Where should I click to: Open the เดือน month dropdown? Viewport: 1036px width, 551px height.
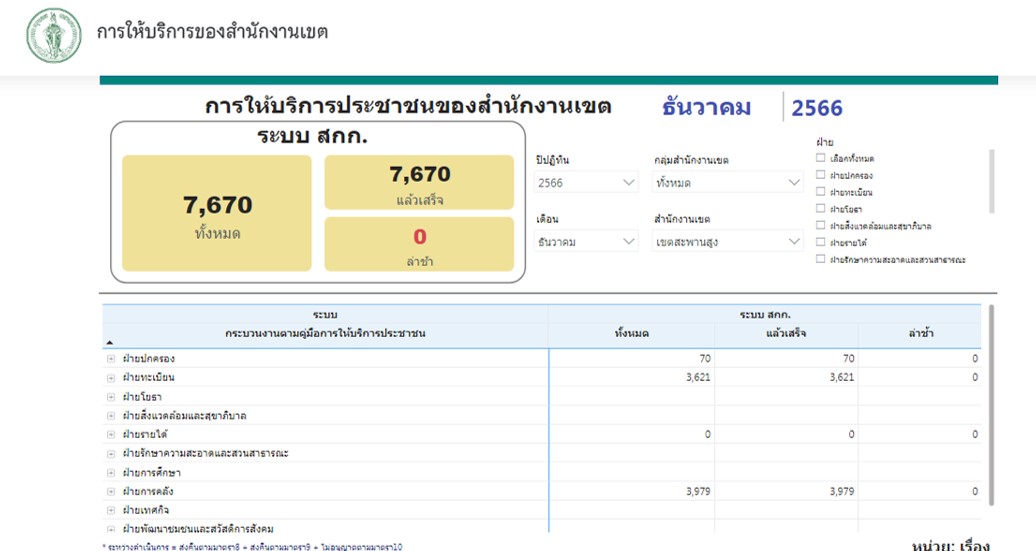click(x=587, y=241)
